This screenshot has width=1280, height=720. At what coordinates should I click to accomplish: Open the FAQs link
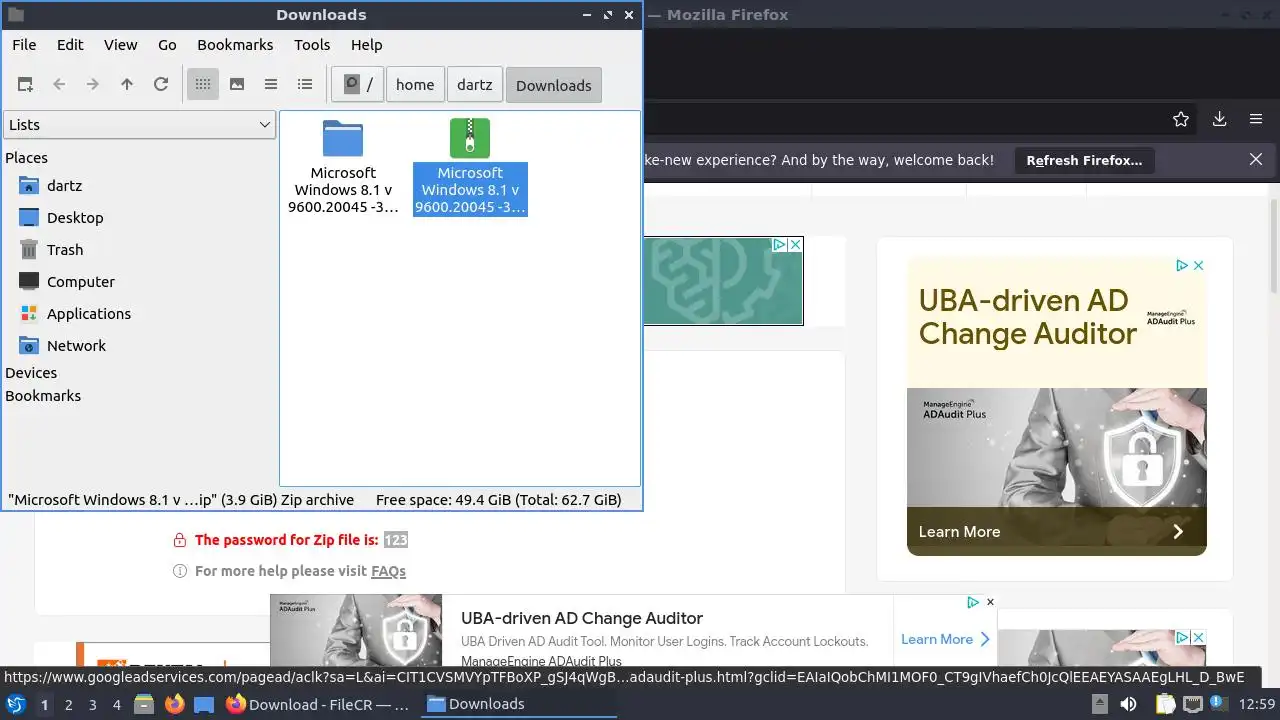(388, 572)
